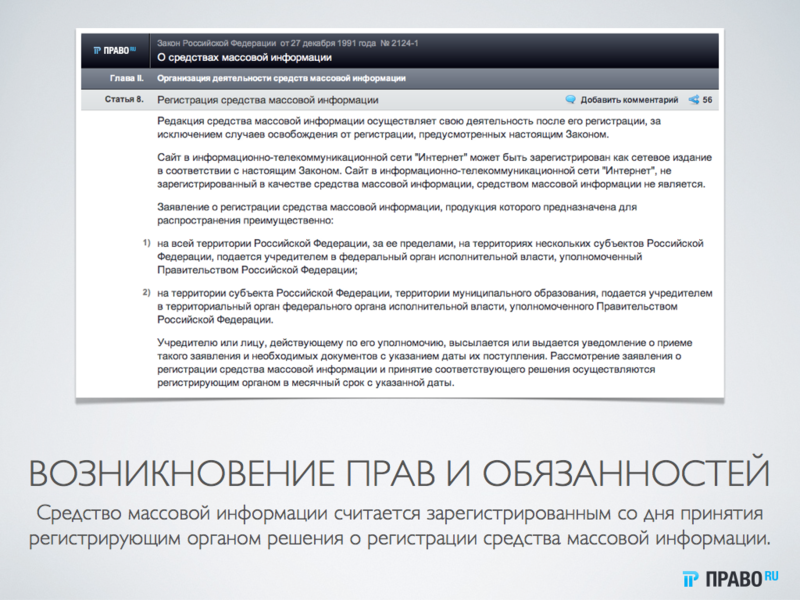Screen dimensions: 800x600
Task: Select list item marked '1)'
Action: pos(146,243)
